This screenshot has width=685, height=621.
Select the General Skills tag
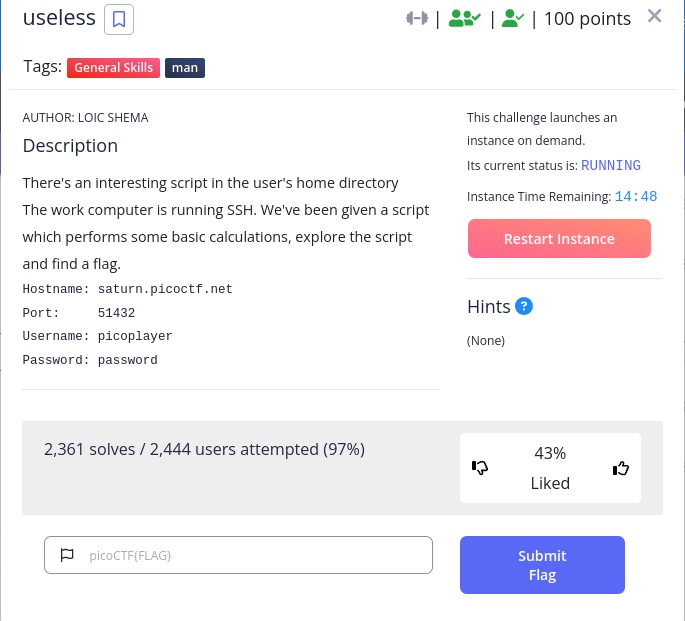coord(114,68)
